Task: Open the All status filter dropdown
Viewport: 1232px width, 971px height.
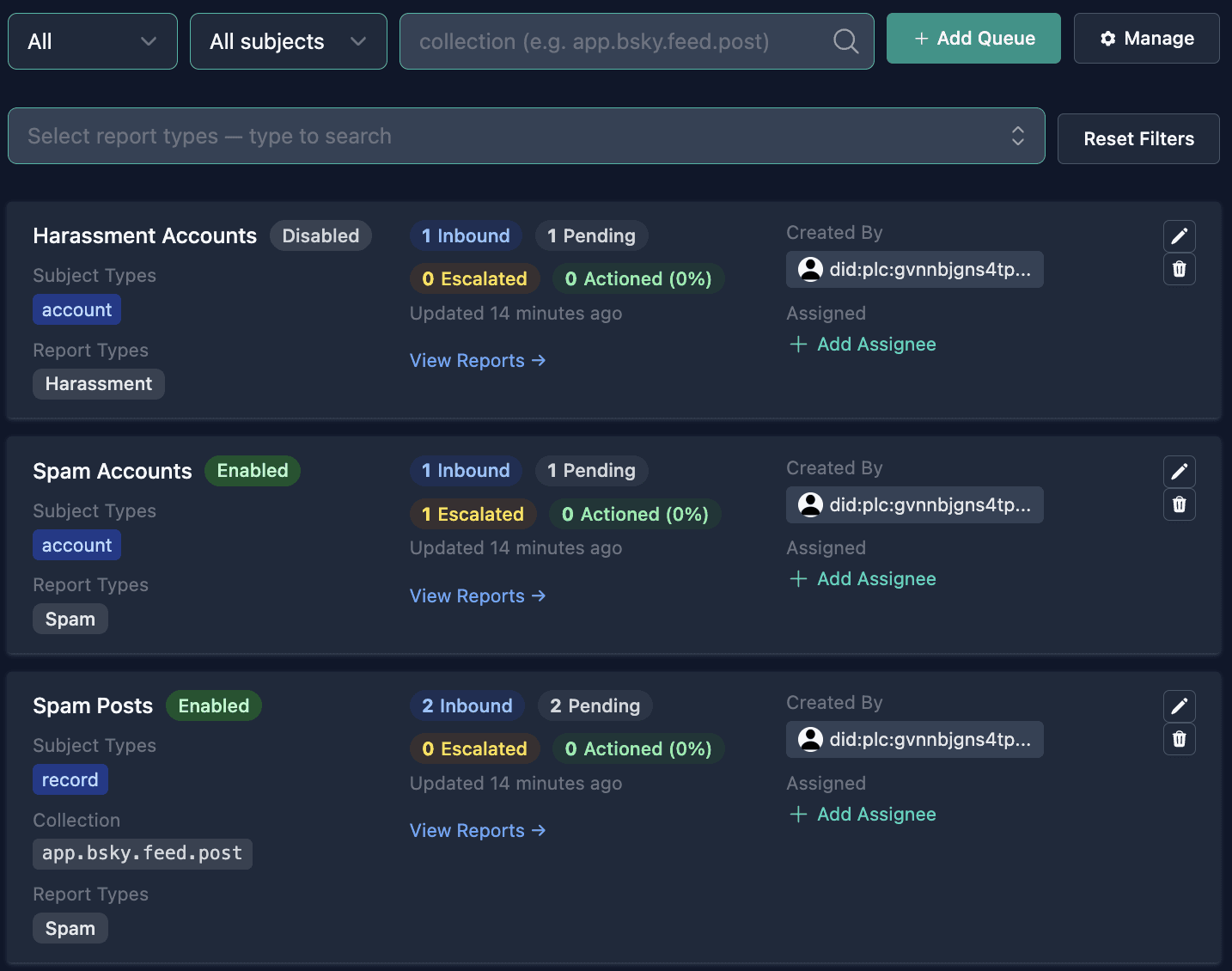Action: pyautogui.click(x=93, y=41)
